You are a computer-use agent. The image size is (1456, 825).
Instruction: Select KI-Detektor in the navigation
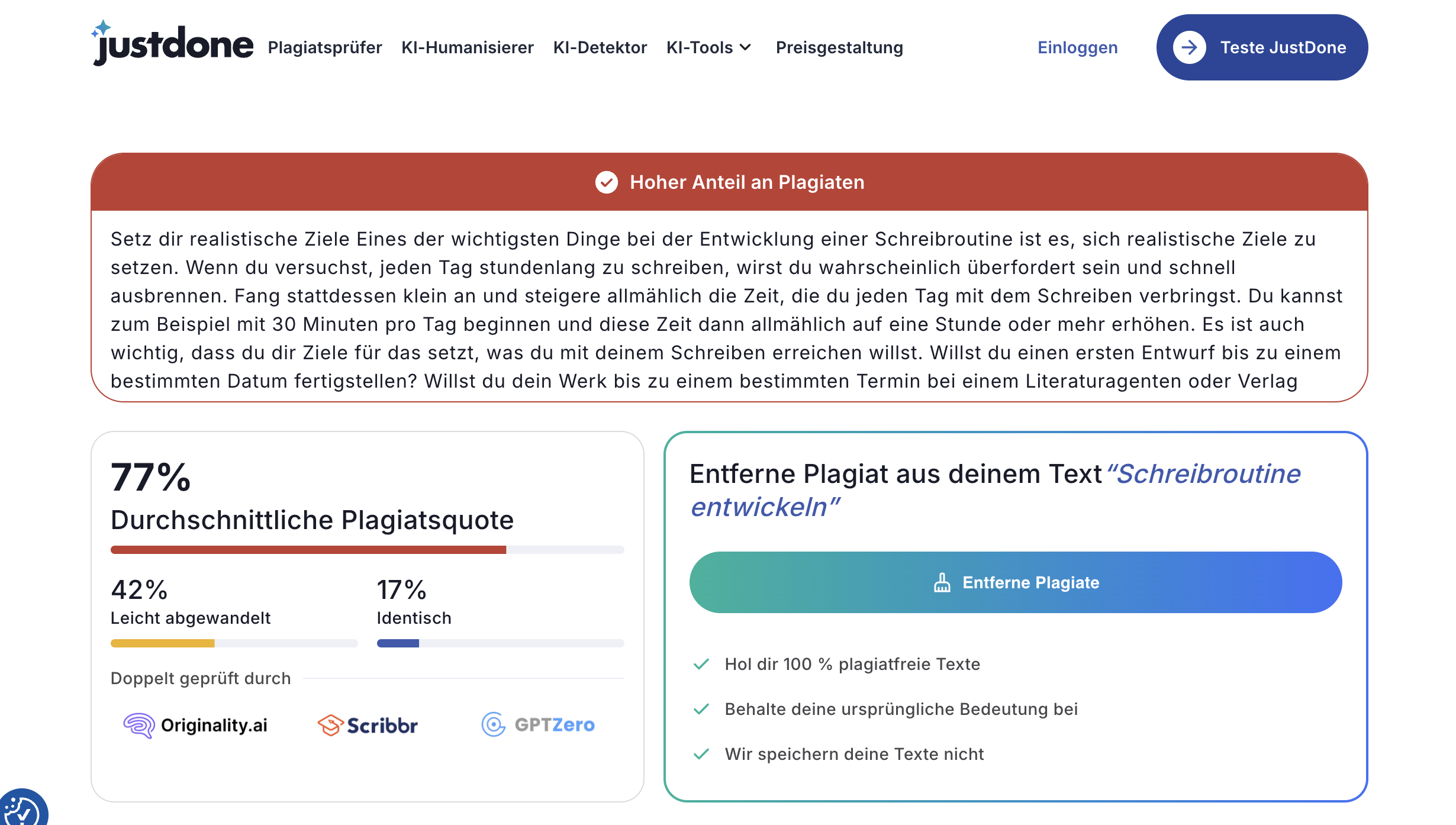point(600,47)
